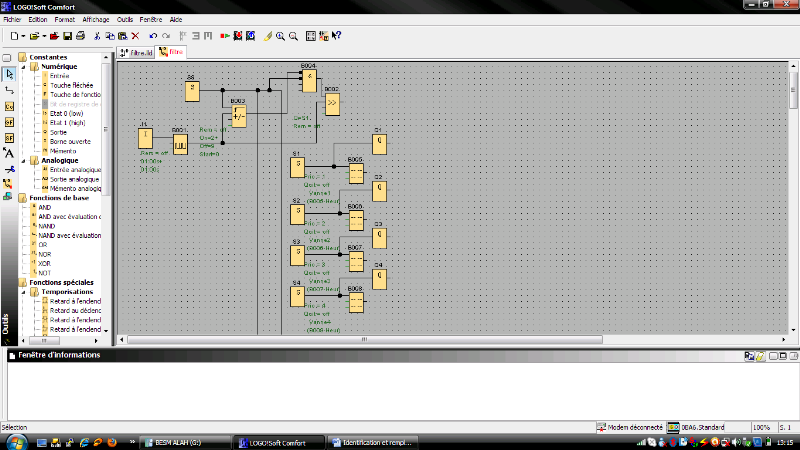The image size is (800, 450).
Task: Click the horizontal scrollbar under the diagram
Action: tap(400, 340)
